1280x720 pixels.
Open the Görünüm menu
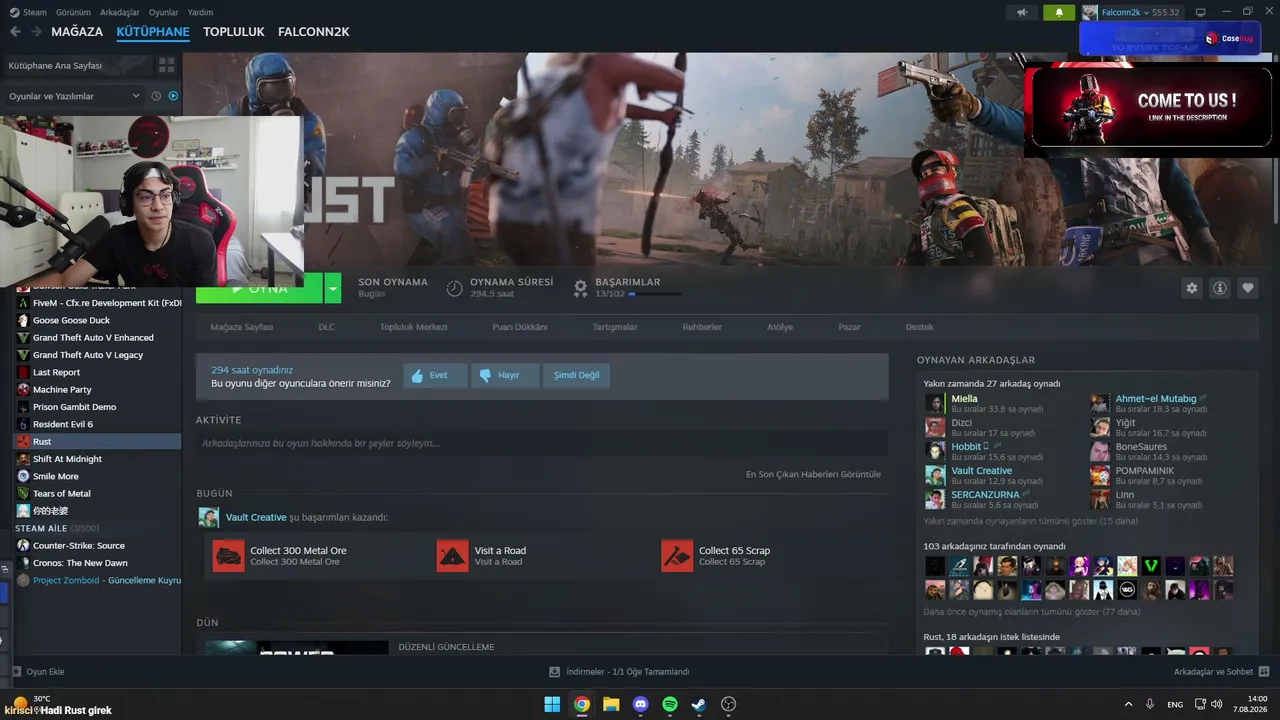click(x=73, y=12)
